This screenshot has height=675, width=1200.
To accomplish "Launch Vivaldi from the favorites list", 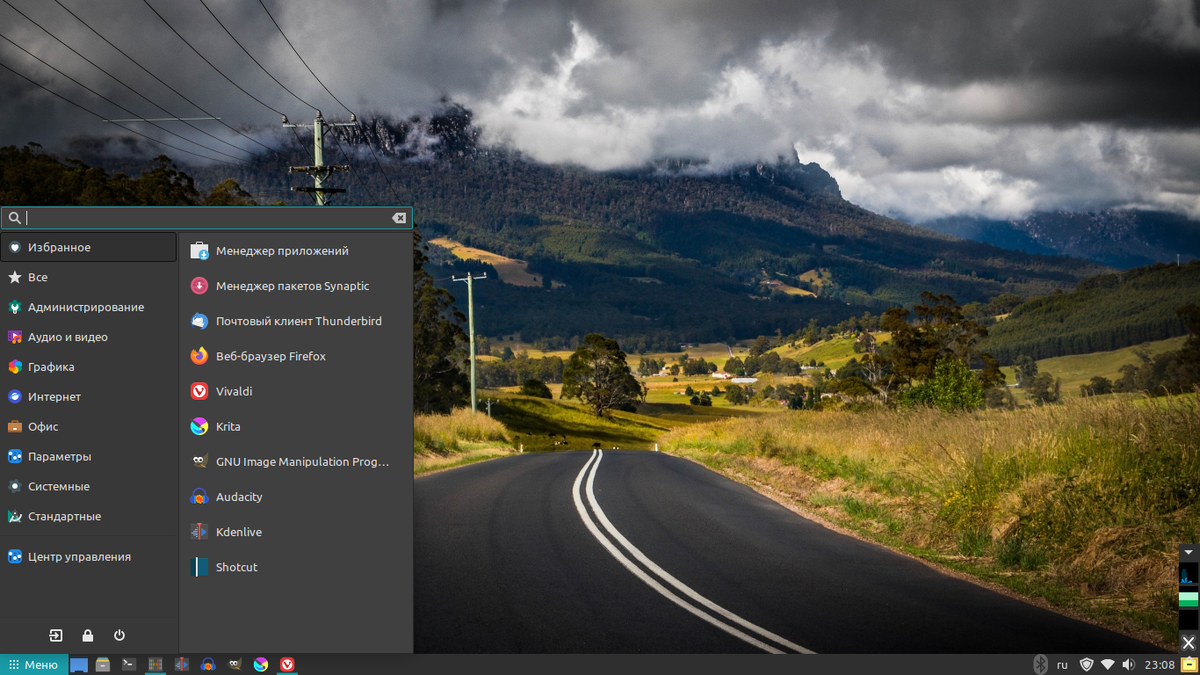I will (x=296, y=391).
